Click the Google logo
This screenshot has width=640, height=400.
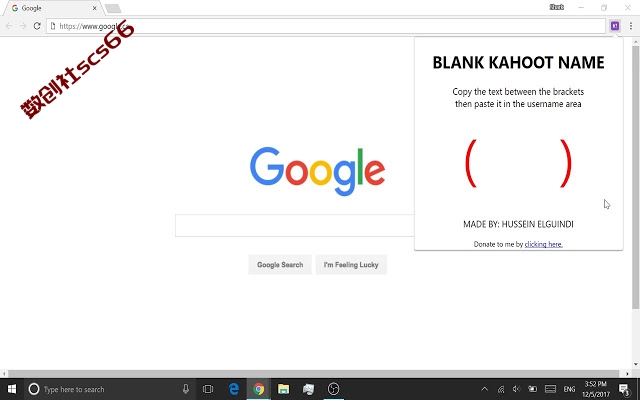point(318,171)
